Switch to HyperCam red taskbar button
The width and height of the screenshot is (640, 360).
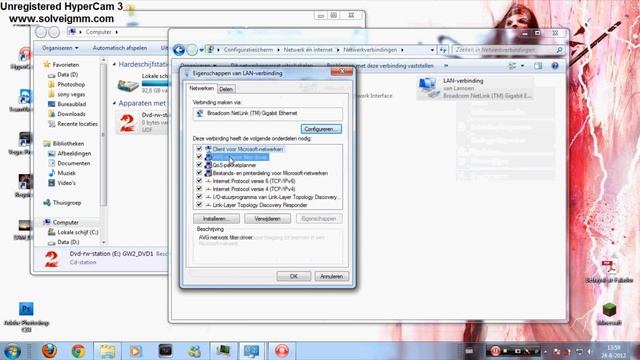click(282, 351)
